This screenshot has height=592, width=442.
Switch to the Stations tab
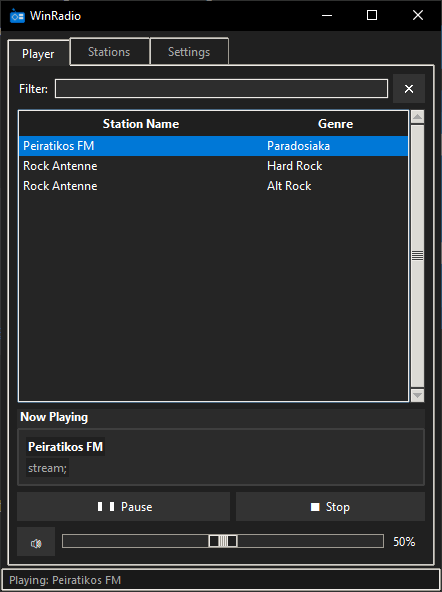coord(110,52)
